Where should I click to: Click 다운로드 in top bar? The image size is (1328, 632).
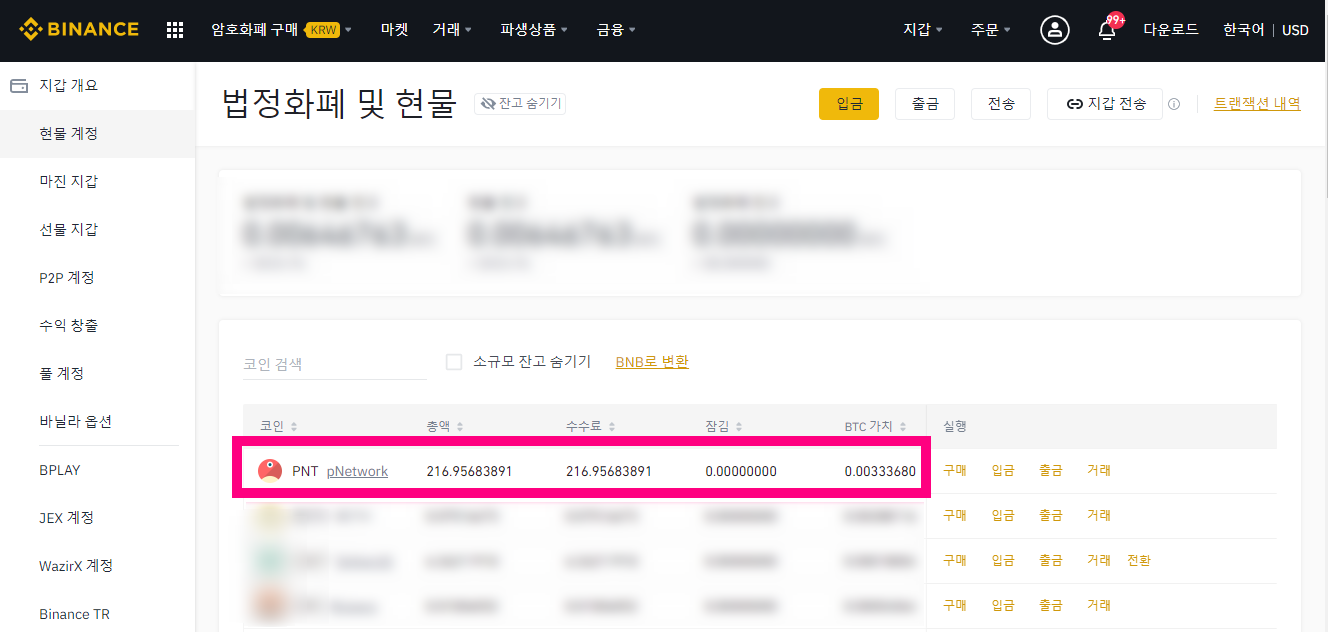1171,30
